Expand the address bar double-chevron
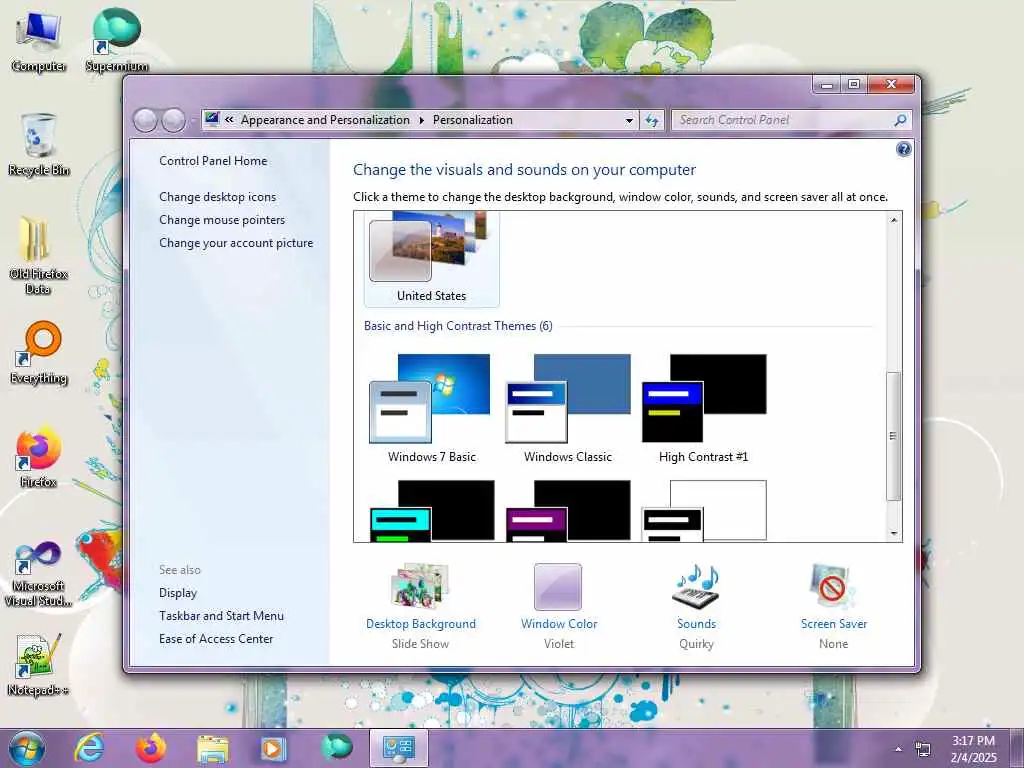Screen dimensions: 1024x768 (229, 120)
